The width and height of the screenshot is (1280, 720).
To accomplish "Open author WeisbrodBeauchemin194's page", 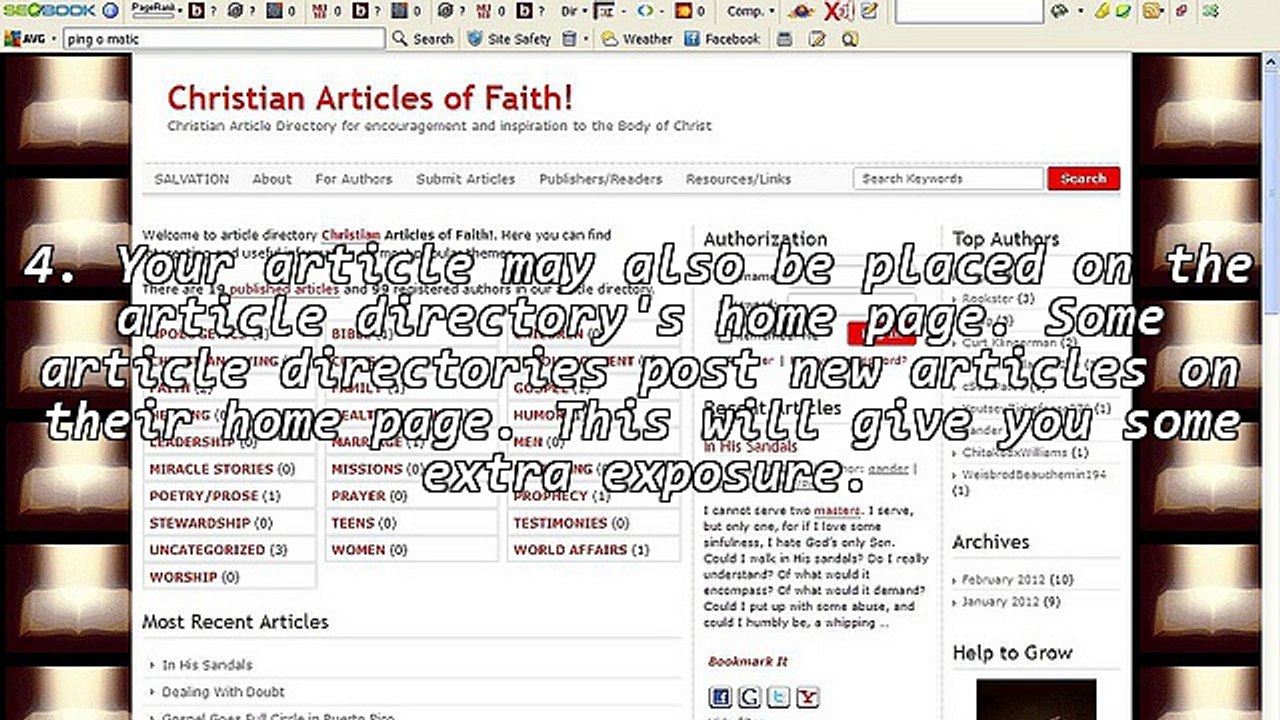I will [1034, 475].
